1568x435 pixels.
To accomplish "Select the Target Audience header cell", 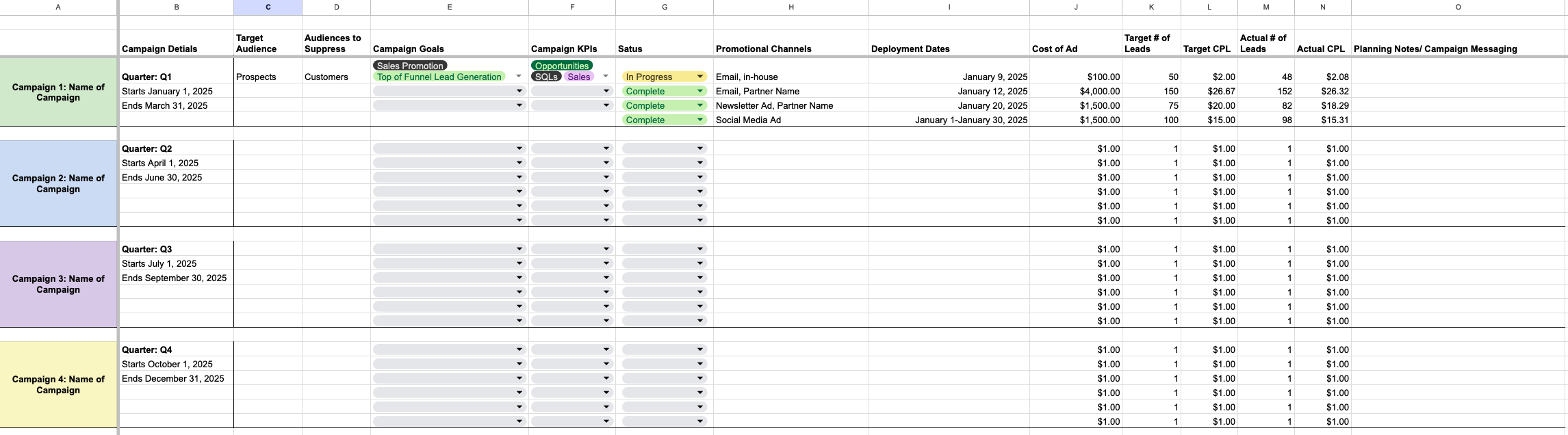I will 268,43.
